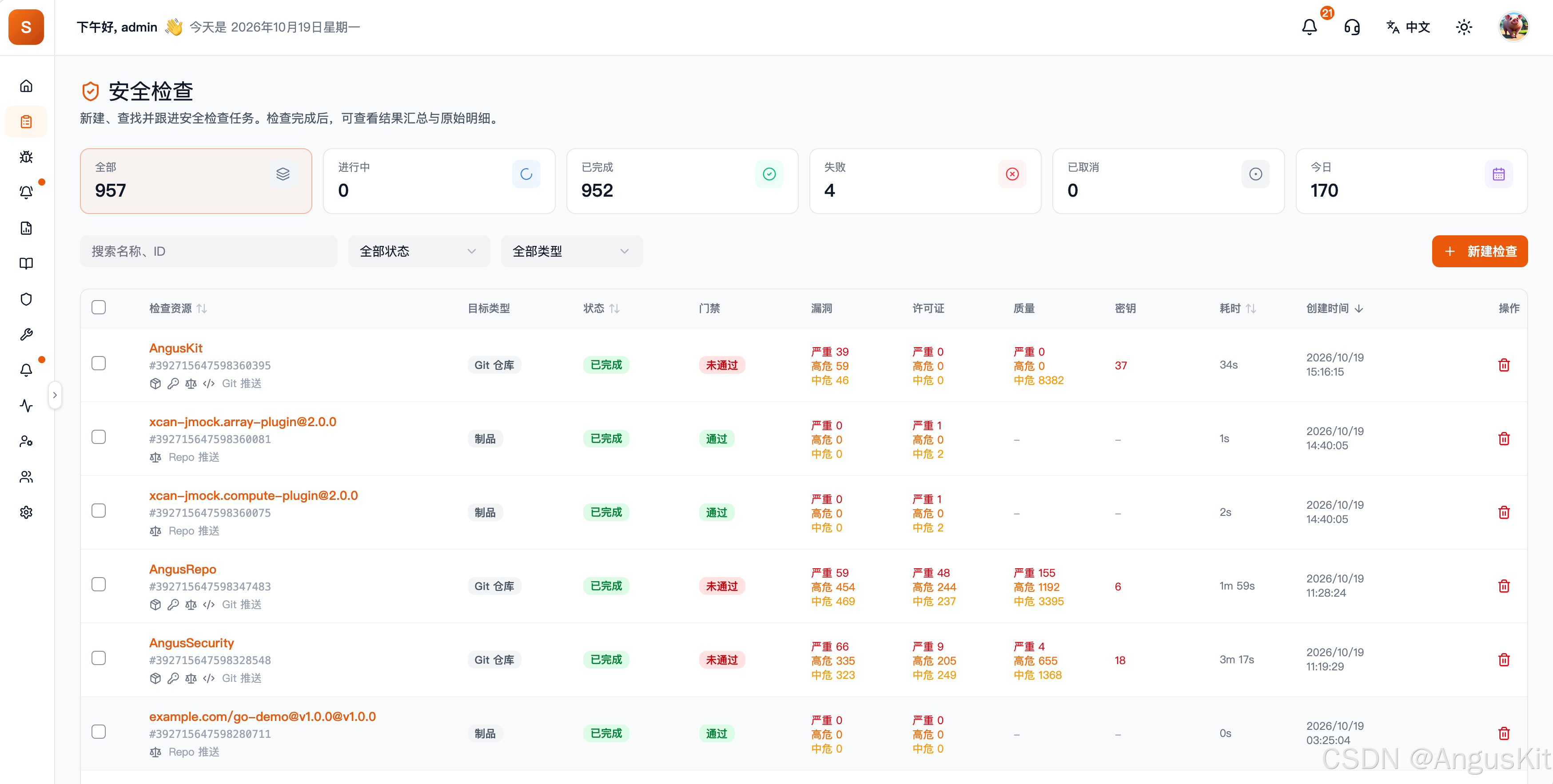
Task: Open the activity pulse icon in sidebar
Action: pyautogui.click(x=26, y=406)
